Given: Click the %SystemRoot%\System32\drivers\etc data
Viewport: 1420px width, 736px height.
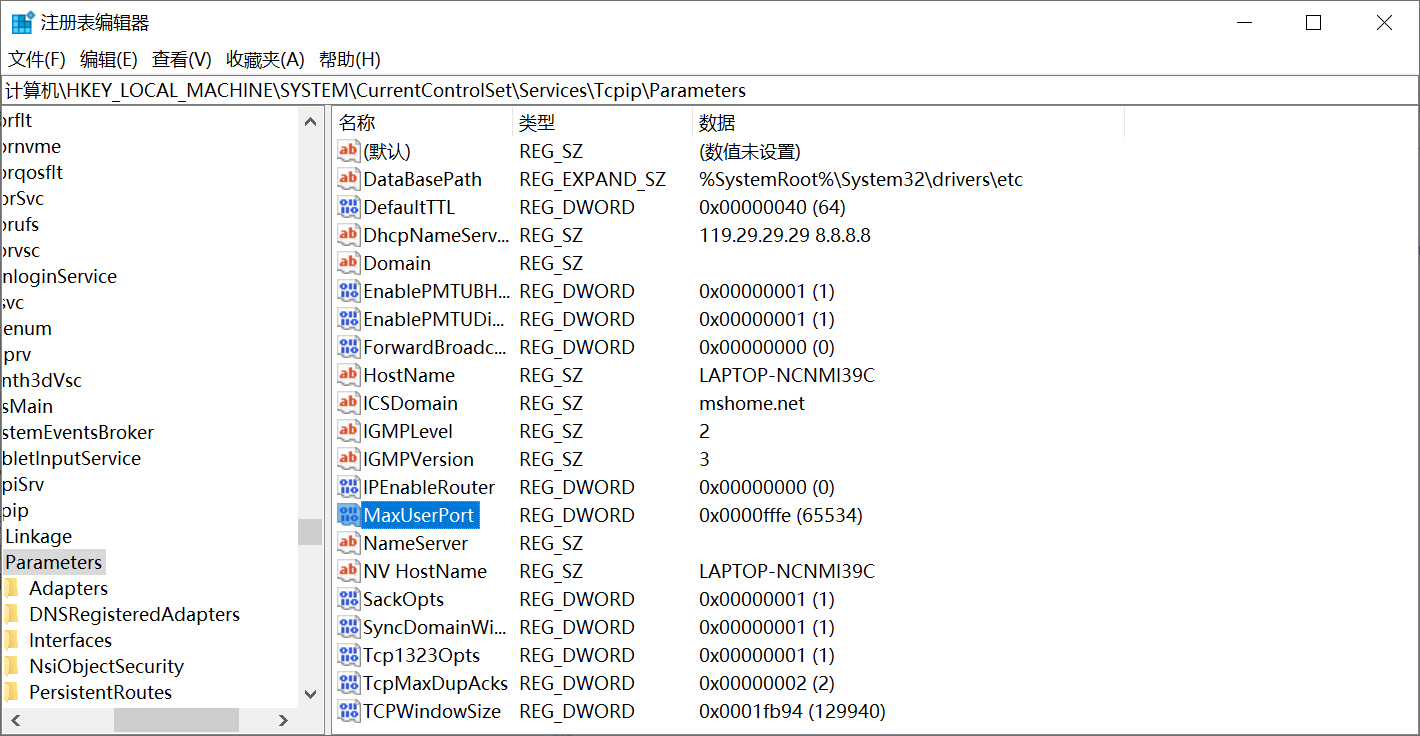Looking at the screenshot, I should click(x=861, y=179).
